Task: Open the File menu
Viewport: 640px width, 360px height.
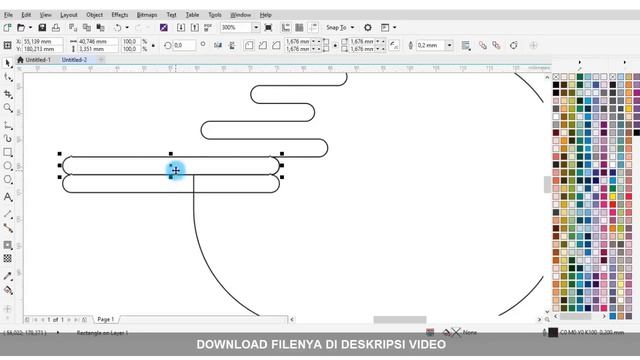Action: click(8, 15)
